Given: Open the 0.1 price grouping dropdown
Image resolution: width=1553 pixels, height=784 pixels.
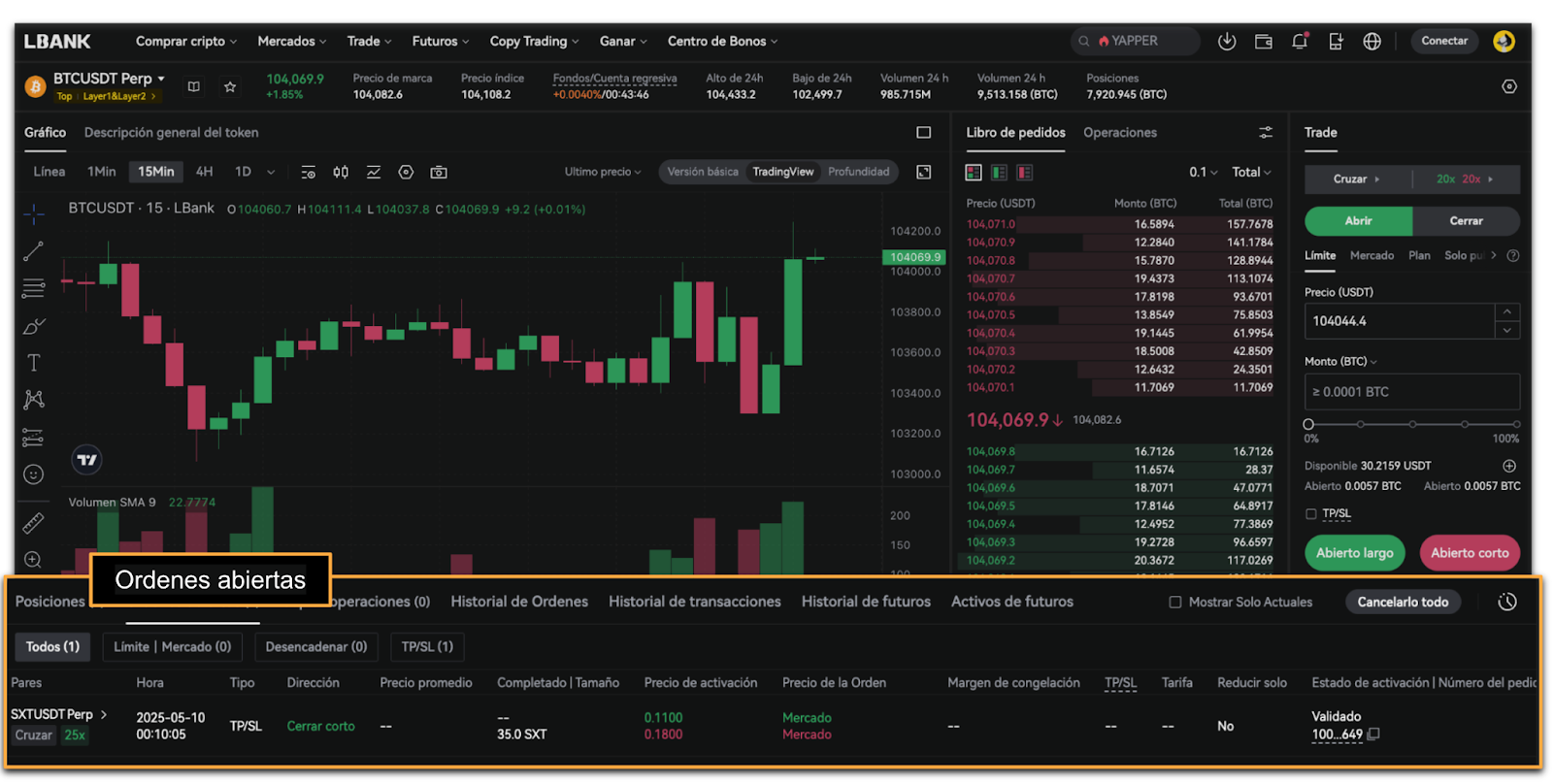Looking at the screenshot, I should [x=1203, y=172].
